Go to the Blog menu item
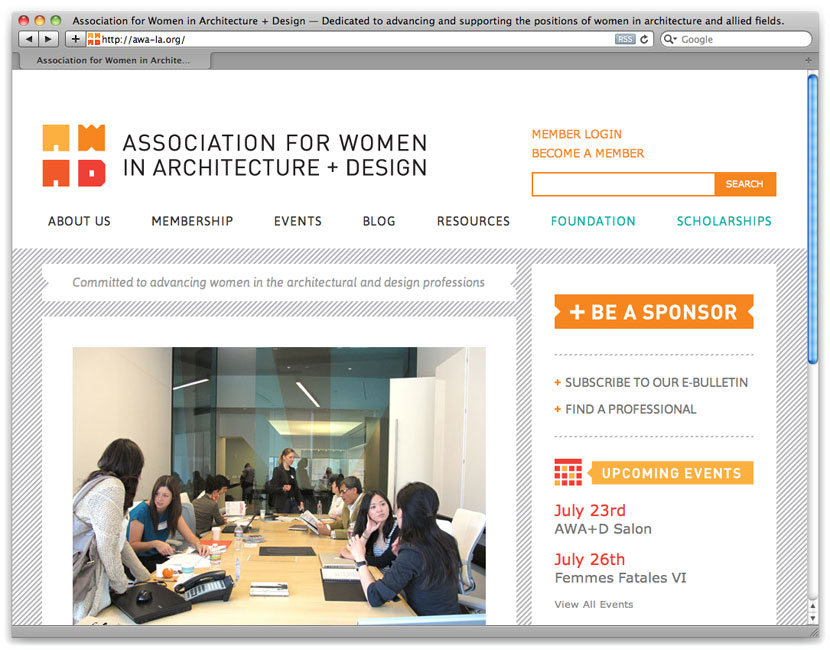830x650 pixels. [x=379, y=221]
